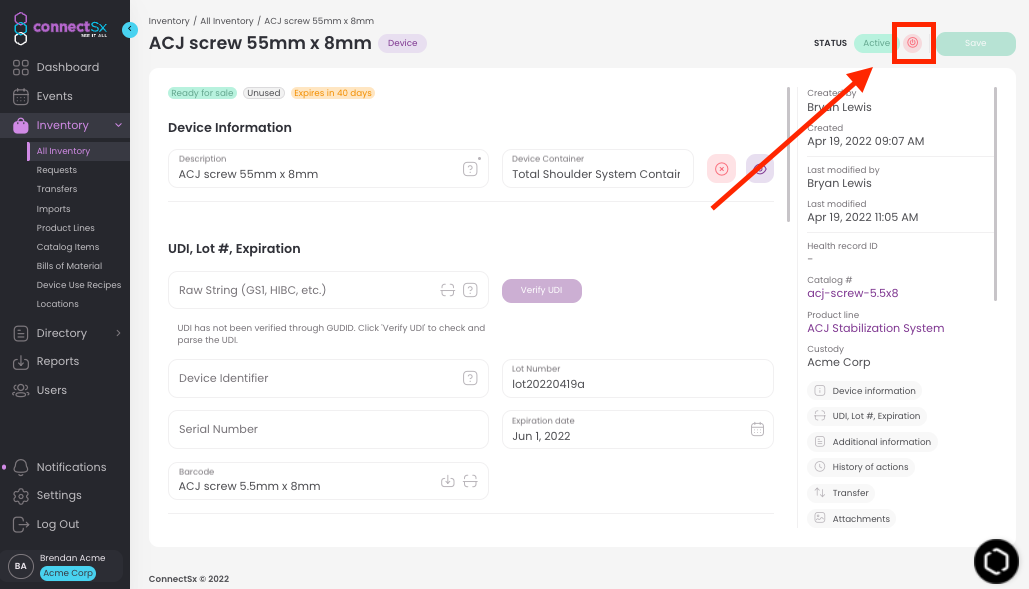Open catalog link acj-screw-5.5x8
This screenshot has width=1029, height=589.
852,293
